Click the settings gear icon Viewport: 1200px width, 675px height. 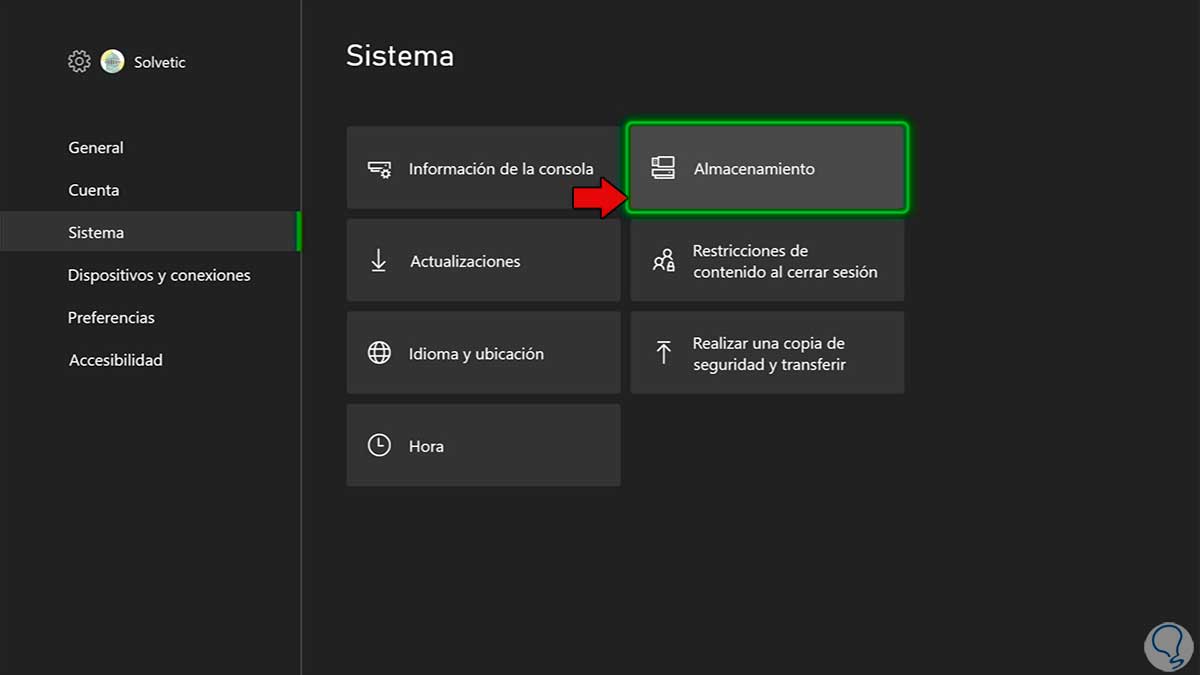point(79,62)
